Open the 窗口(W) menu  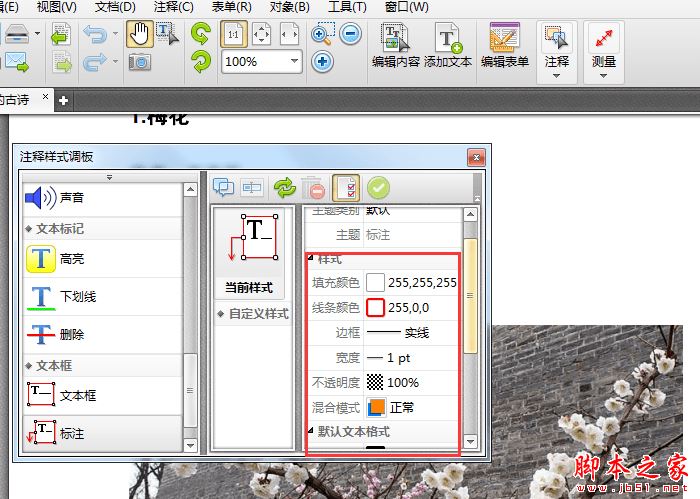pos(406,7)
